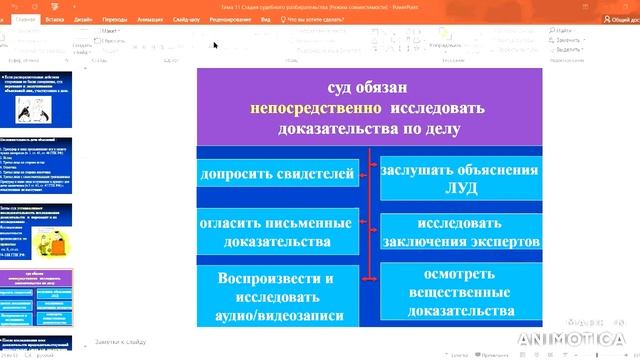Viewport: 640px width, 360px height.
Task: Click the 'Заметки к слайду' notes area
Action: click(121, 342)
